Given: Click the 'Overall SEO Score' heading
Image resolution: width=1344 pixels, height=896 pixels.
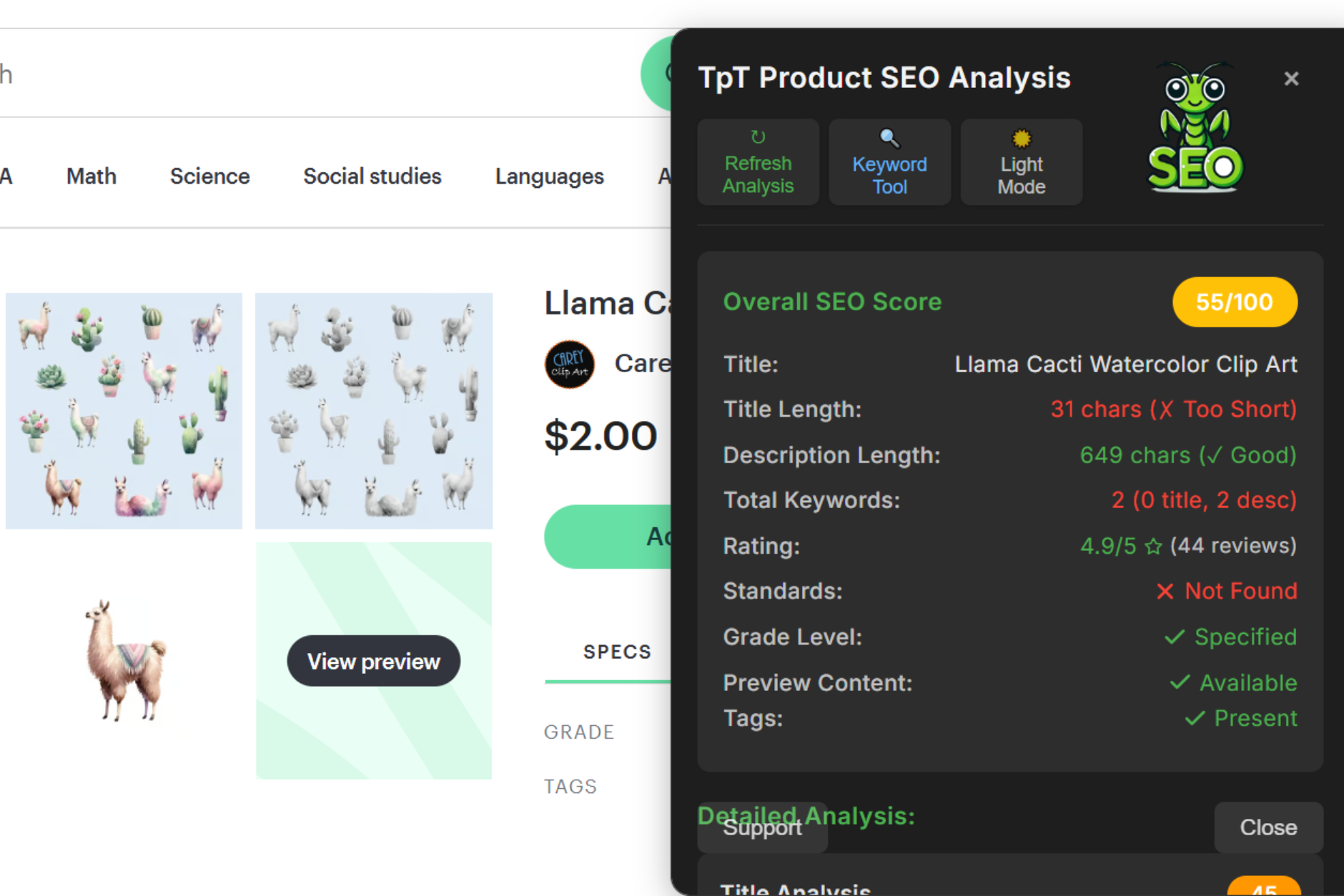Looking at the screenshot, I should click(x=832, y=302).
